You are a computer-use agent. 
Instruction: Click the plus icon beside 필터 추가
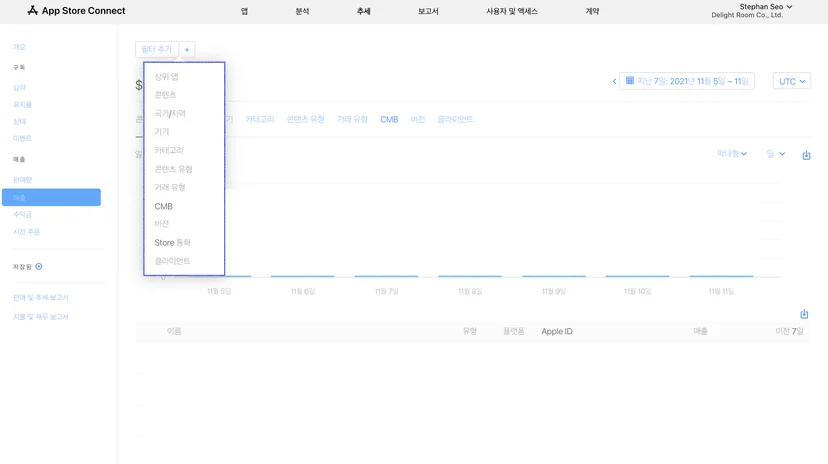tap(187, 50)
